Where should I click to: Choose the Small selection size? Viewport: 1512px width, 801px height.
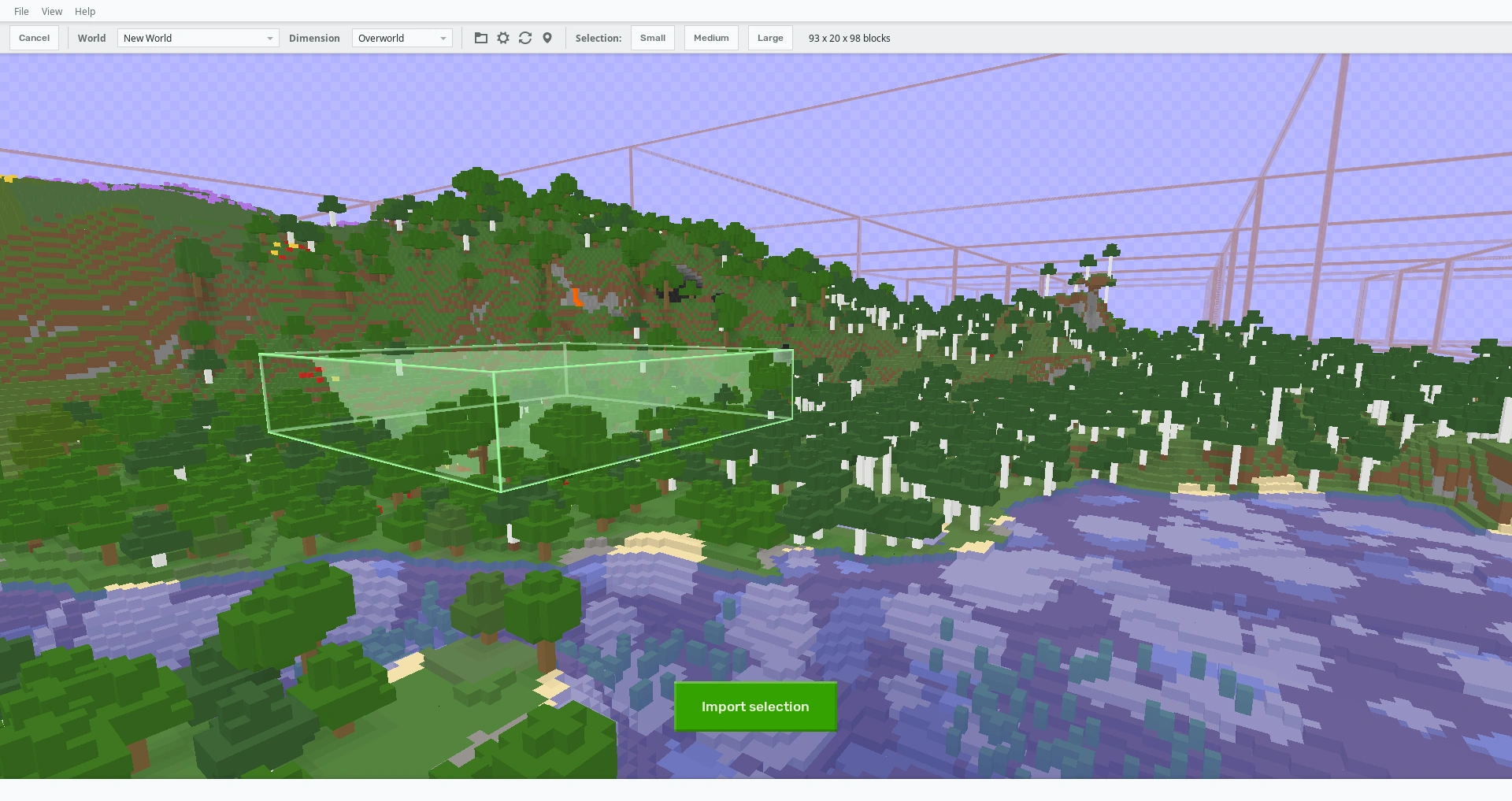[x=653, y=38]
